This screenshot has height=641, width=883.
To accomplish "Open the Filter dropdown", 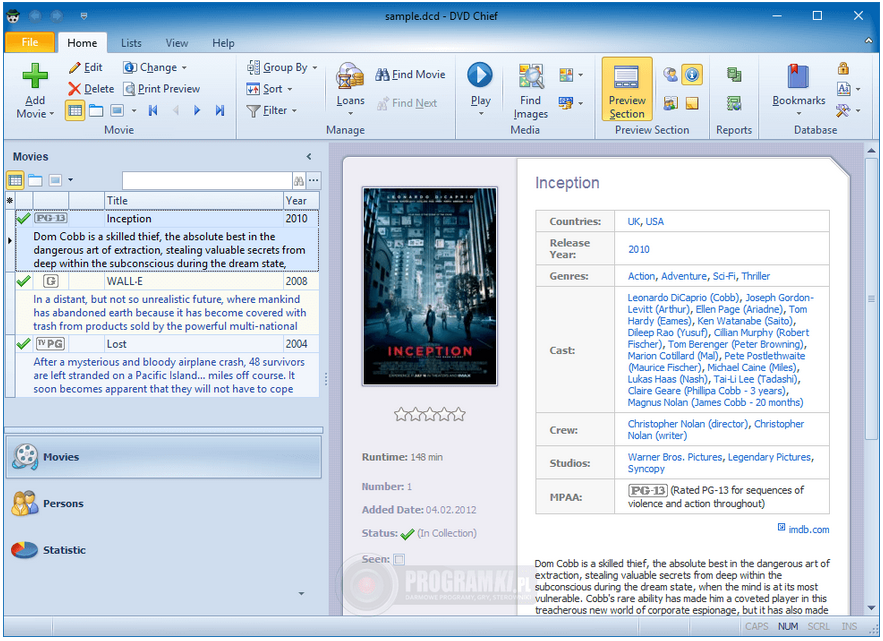I will (x=272, y=110).
